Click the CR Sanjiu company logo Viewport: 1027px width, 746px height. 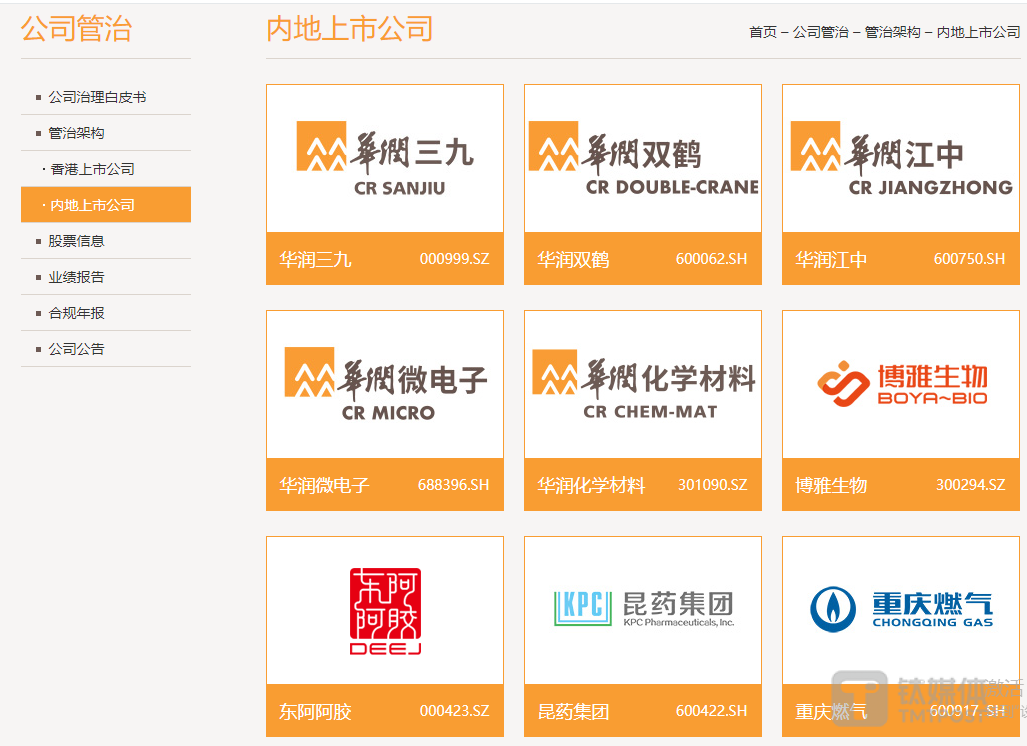(385, 159)
